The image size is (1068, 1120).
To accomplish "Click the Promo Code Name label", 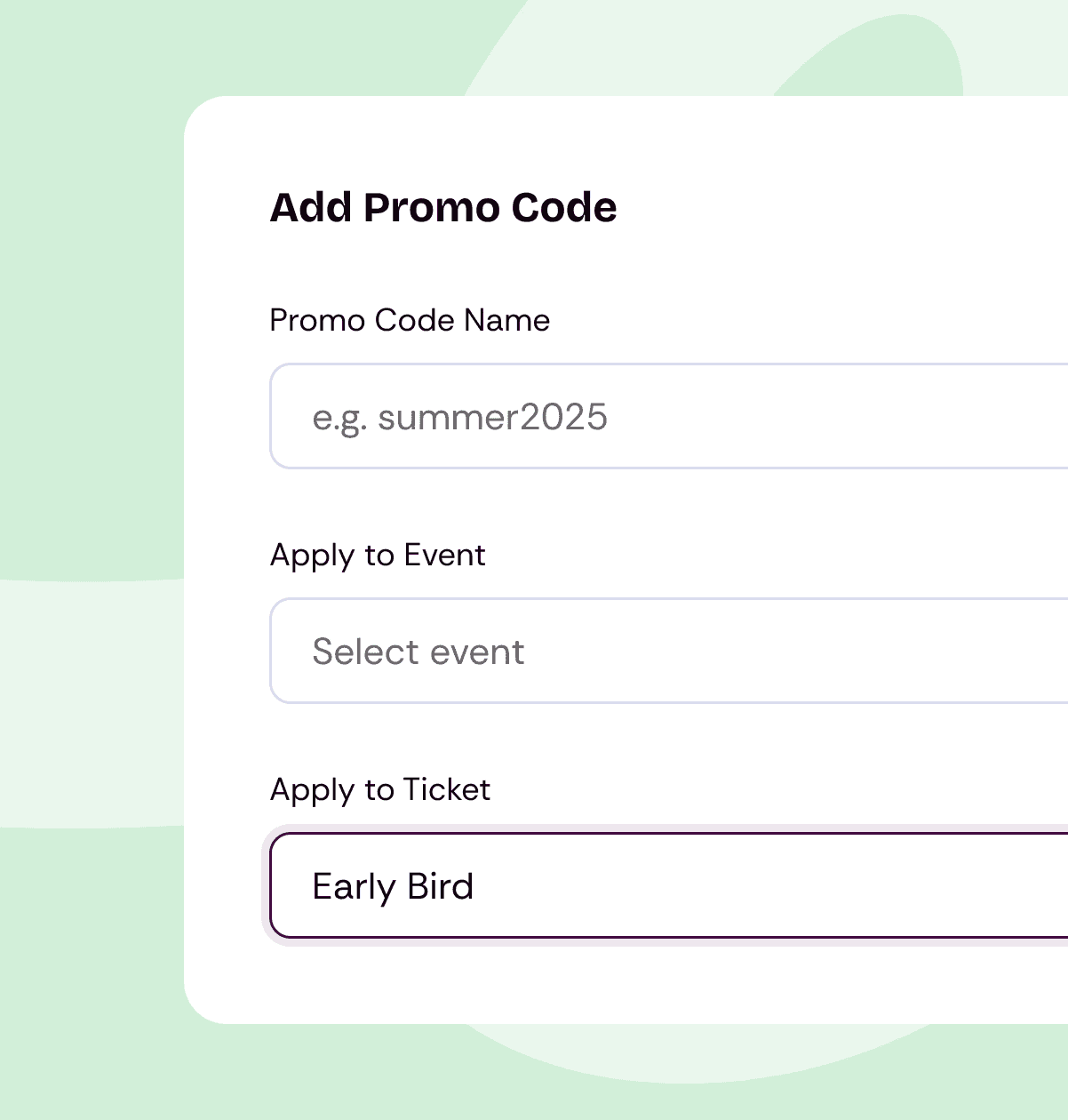I will coord(410,320).
